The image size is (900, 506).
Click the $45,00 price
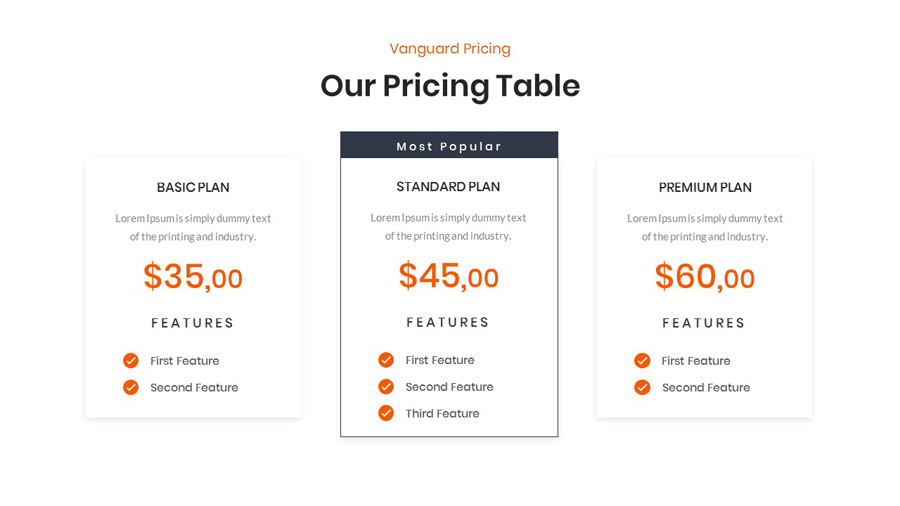point(448,276)
